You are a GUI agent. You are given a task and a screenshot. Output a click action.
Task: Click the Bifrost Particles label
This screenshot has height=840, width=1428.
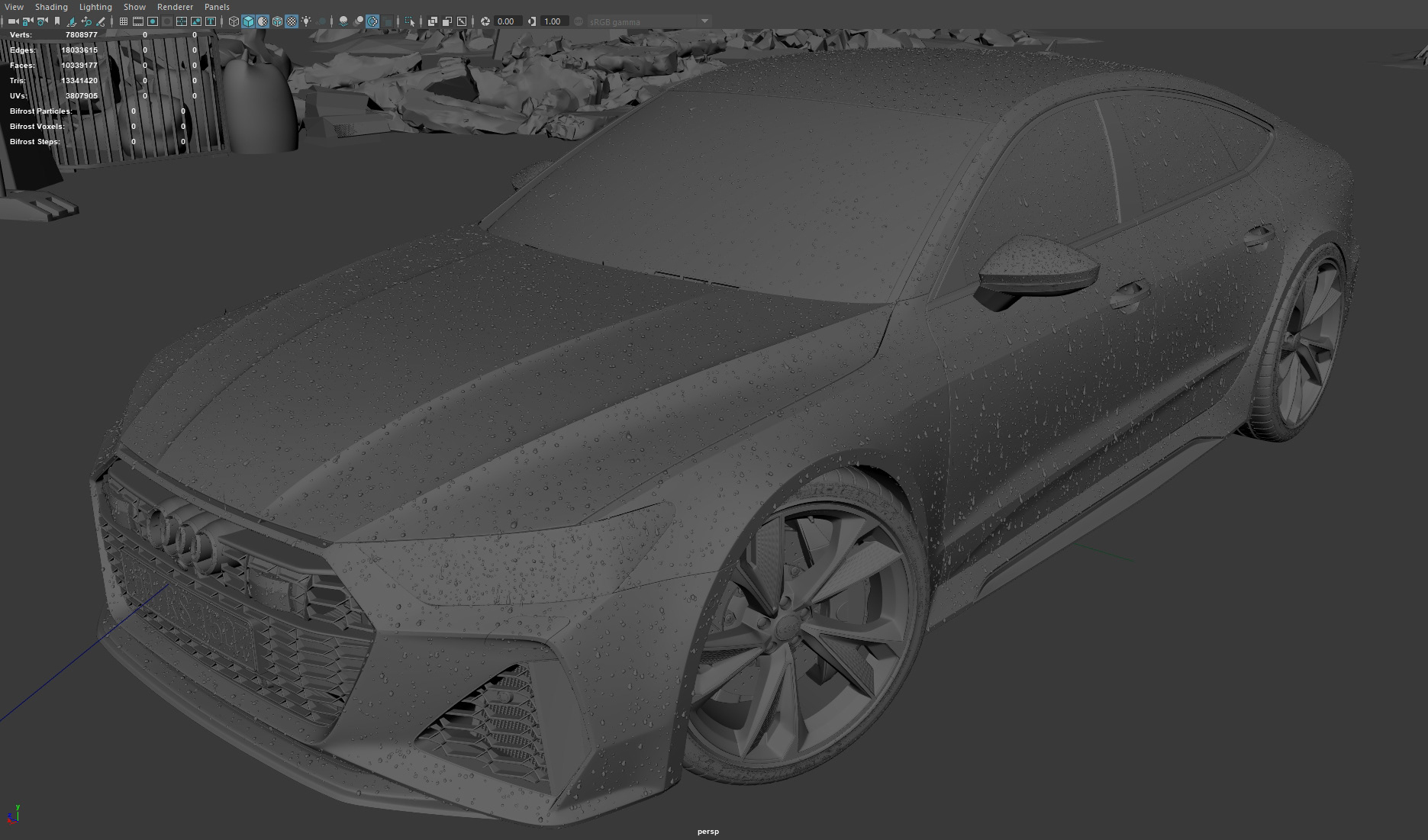(x=40, y=111)
